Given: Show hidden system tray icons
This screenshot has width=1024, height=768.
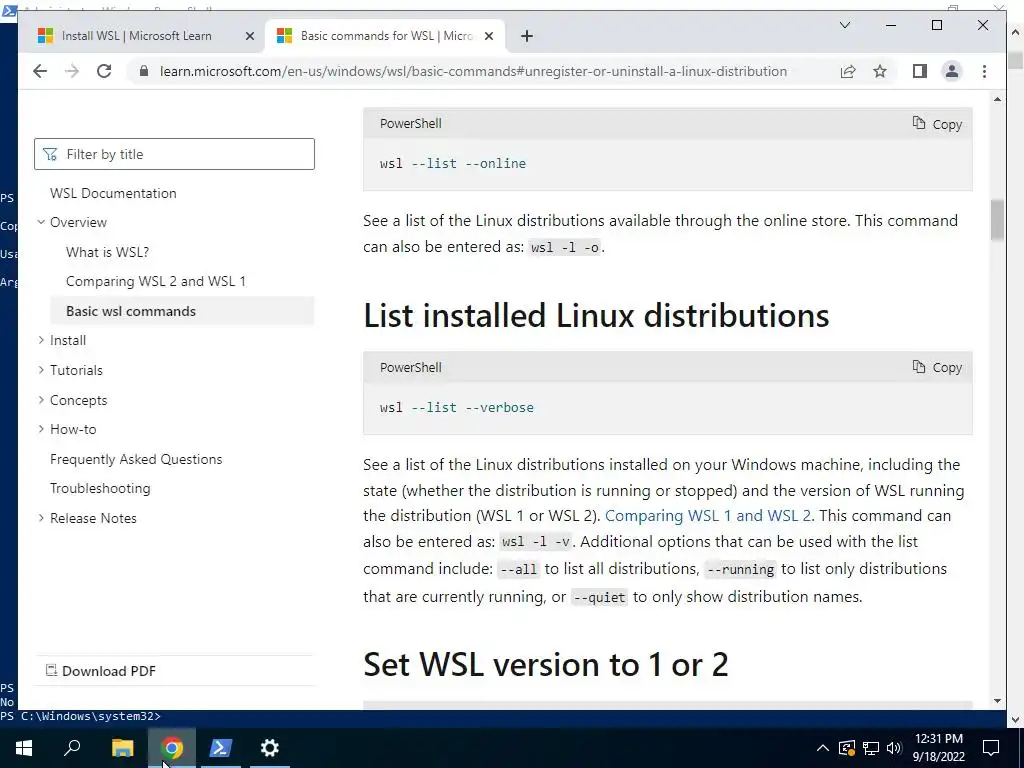Looking at the screenshot, I should point(823,748).
